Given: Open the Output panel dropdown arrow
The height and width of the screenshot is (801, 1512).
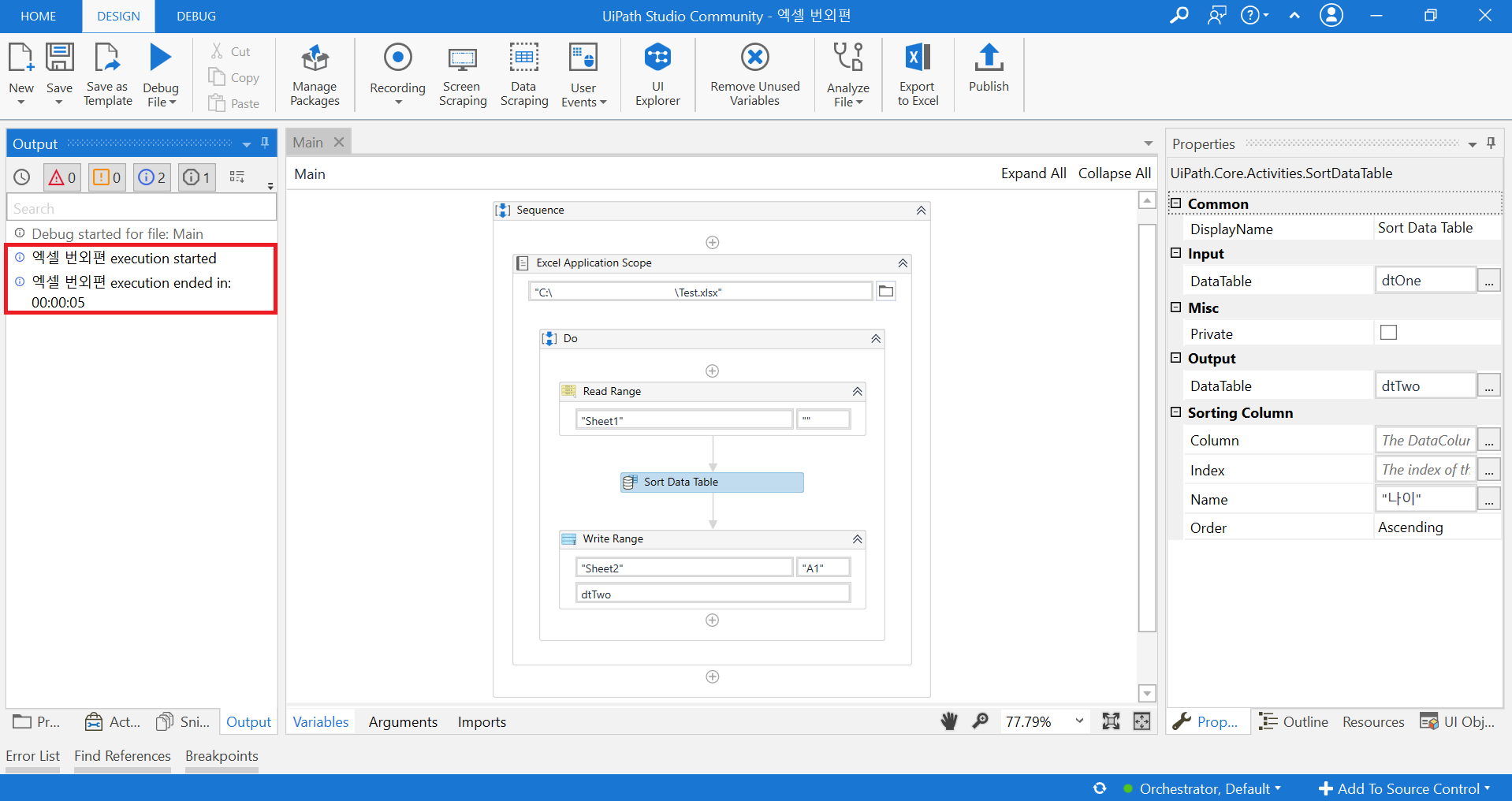Looking at the screenshot, I should [247, 144].
